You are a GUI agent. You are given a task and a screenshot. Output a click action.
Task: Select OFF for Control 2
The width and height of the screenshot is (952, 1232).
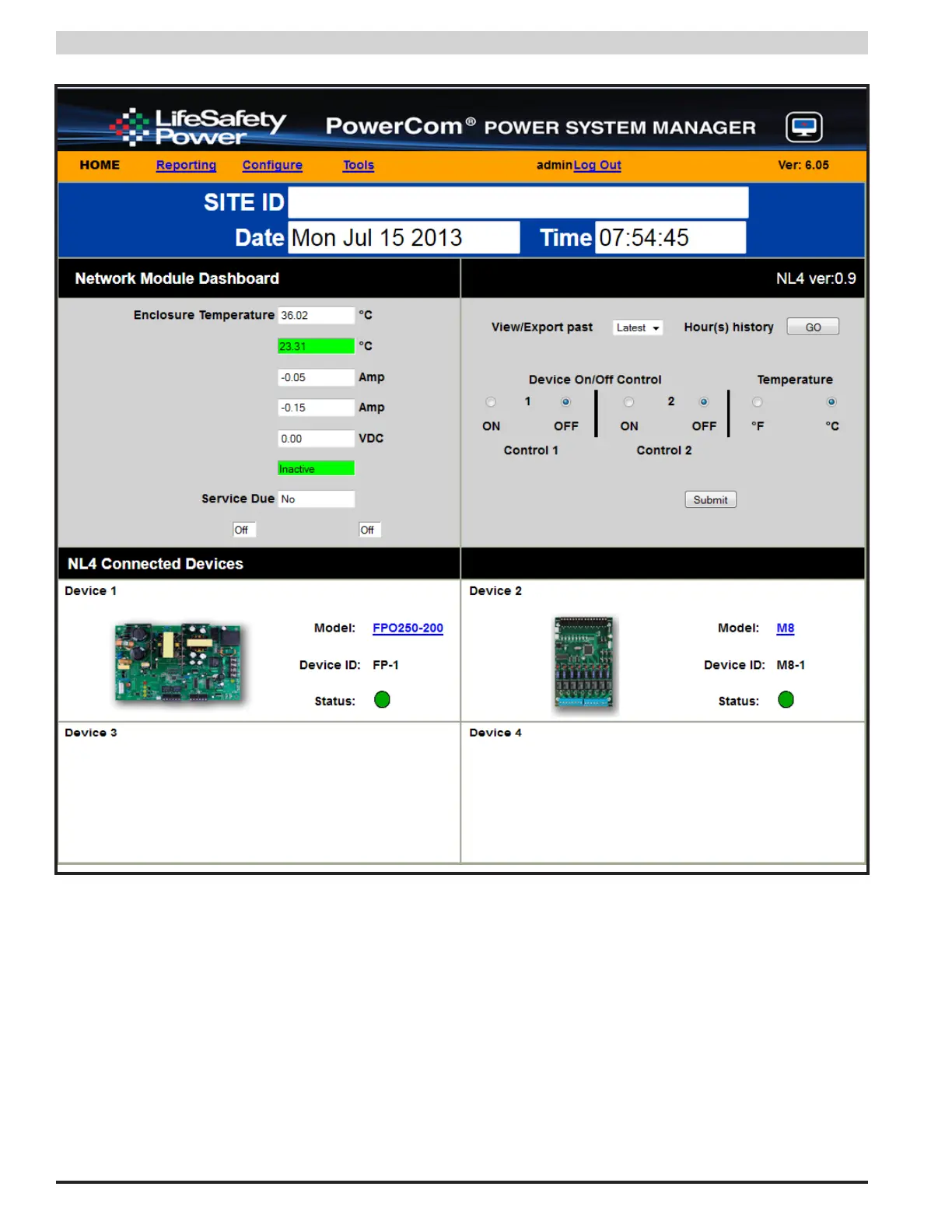tap(704, 402)
